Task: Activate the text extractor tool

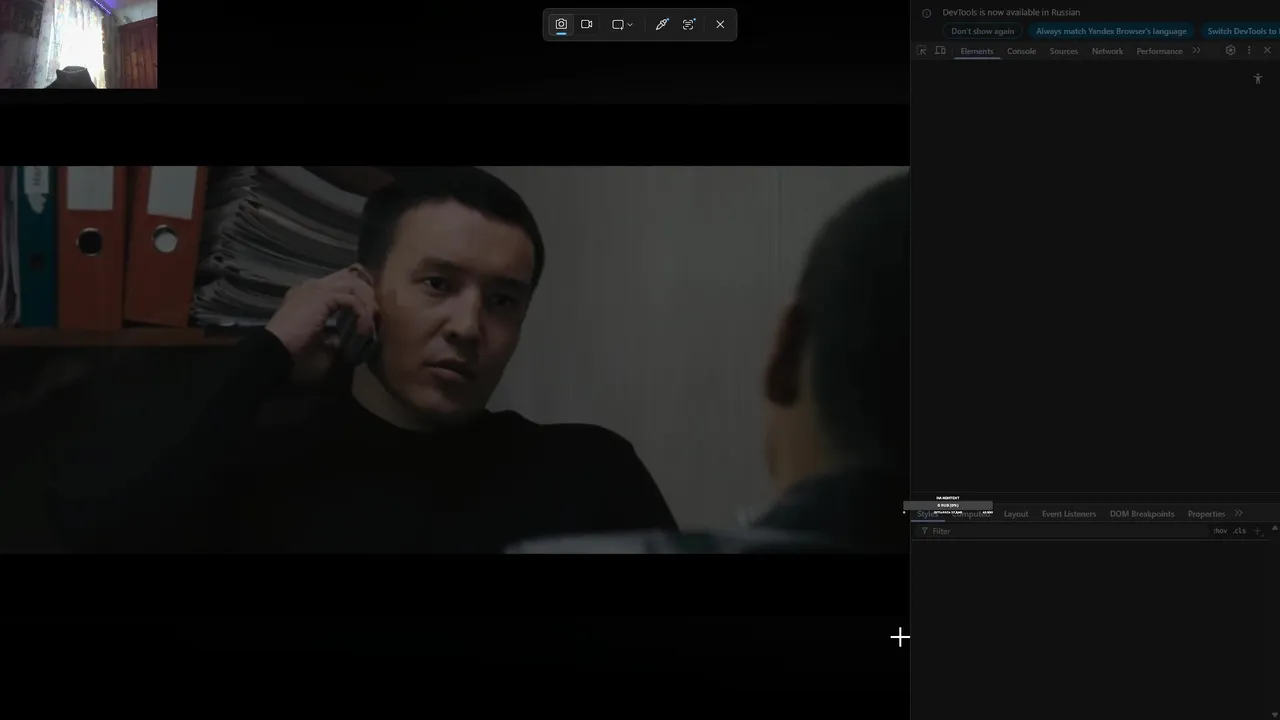Action: (x=689, y=24)
